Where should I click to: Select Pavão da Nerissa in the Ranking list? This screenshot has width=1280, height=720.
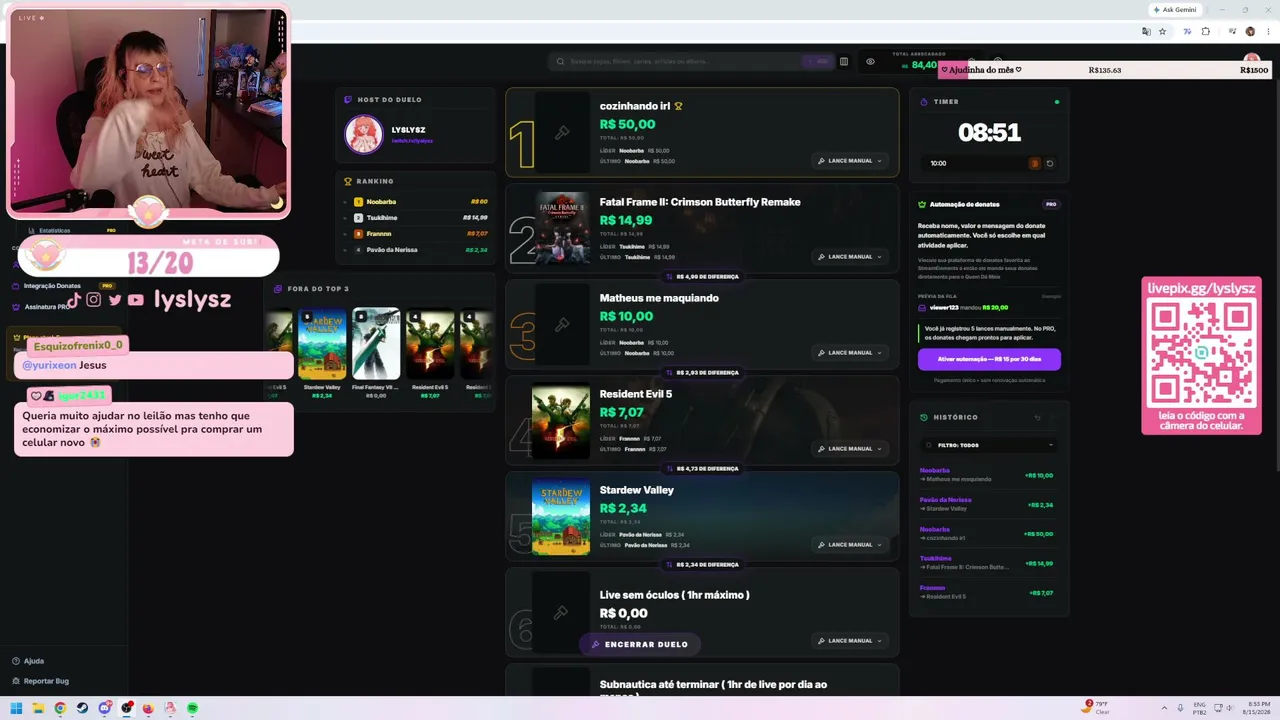416,250
